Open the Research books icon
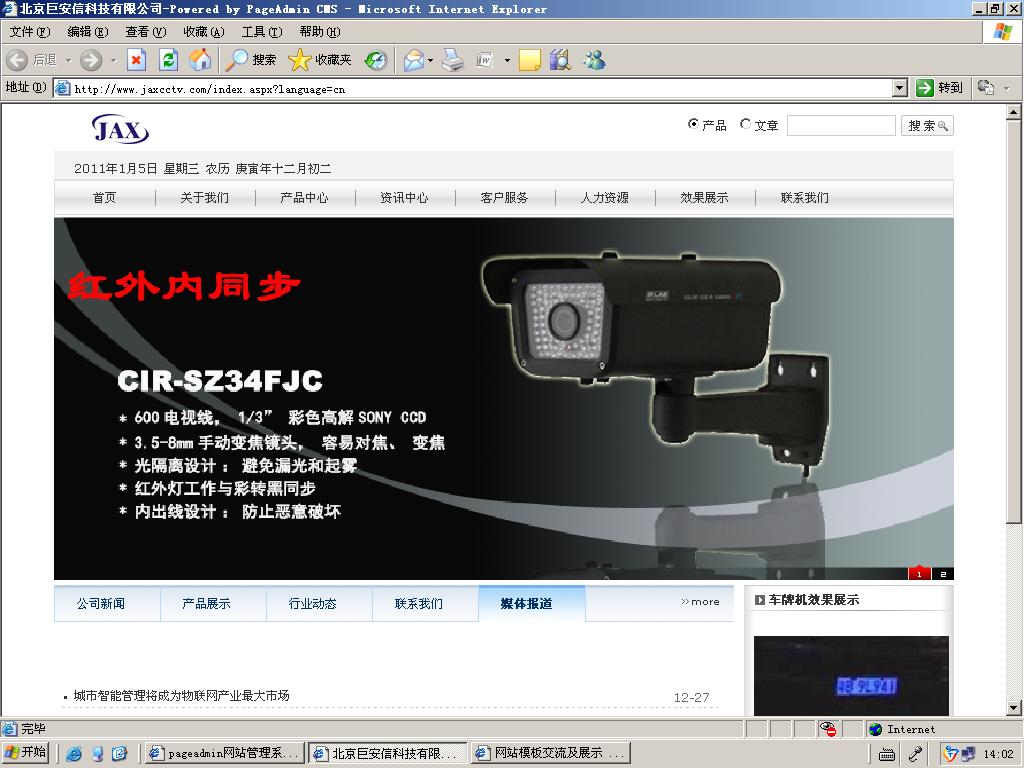 coord(560,60)
